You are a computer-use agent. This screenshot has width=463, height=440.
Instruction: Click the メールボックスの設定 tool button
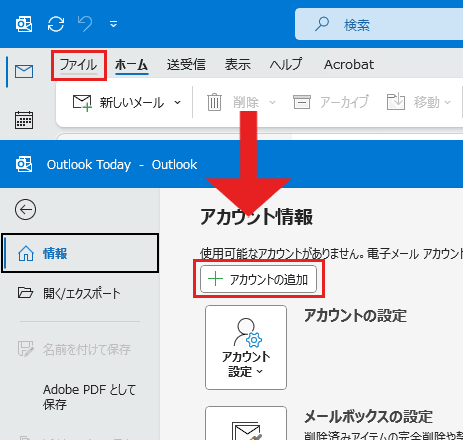(246, 423)
